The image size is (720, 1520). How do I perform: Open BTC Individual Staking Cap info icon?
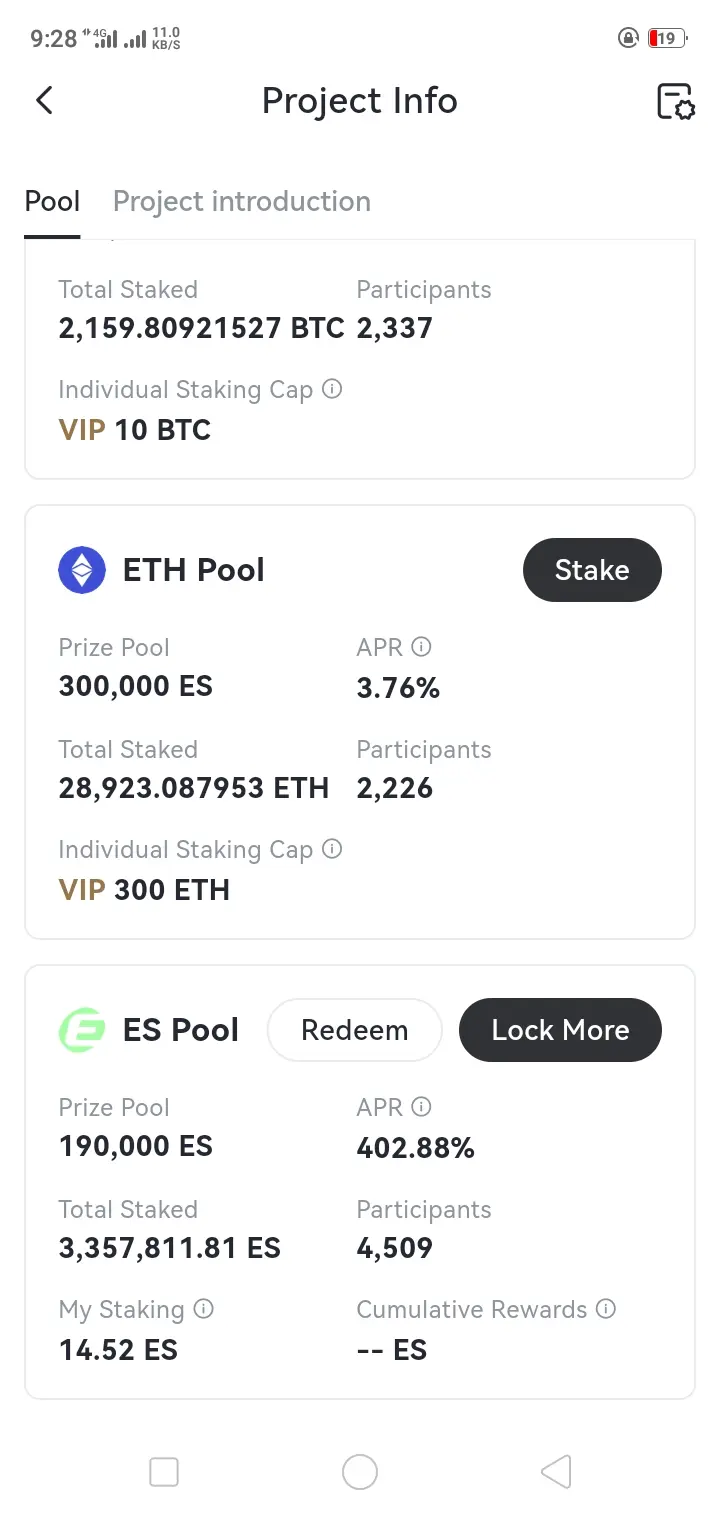332,389
